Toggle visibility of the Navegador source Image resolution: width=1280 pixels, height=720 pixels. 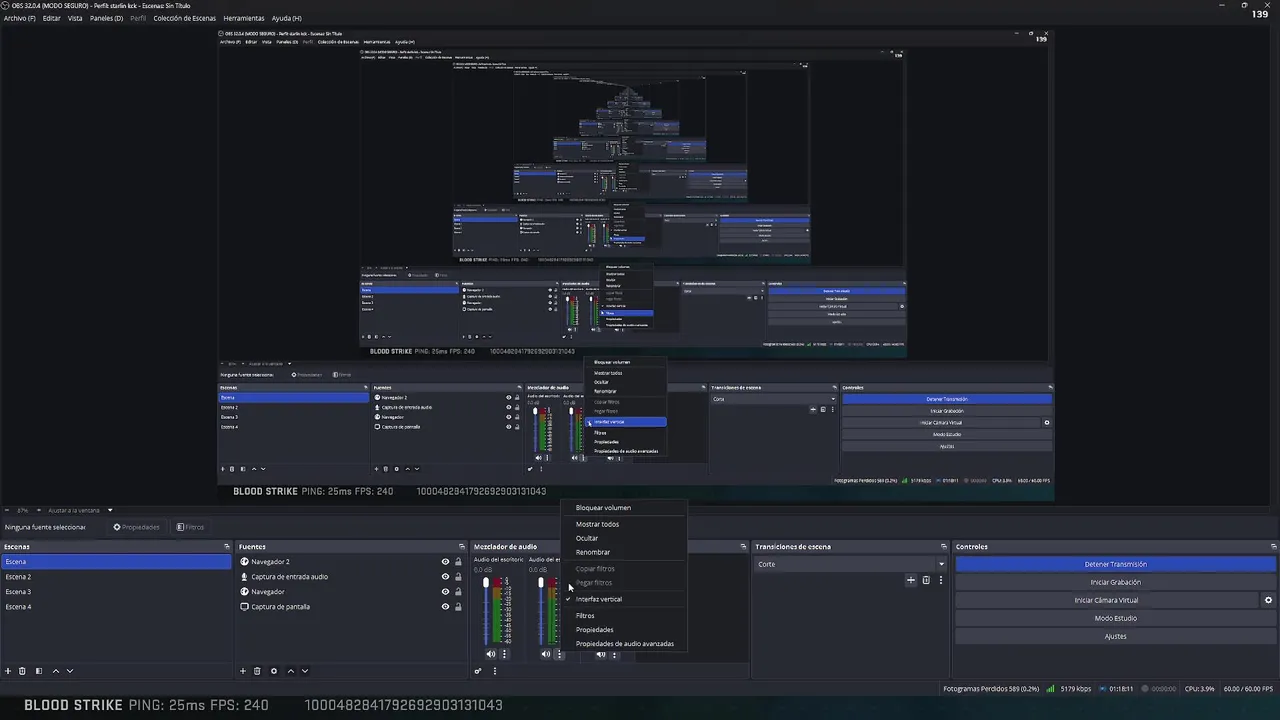(445, 592)
